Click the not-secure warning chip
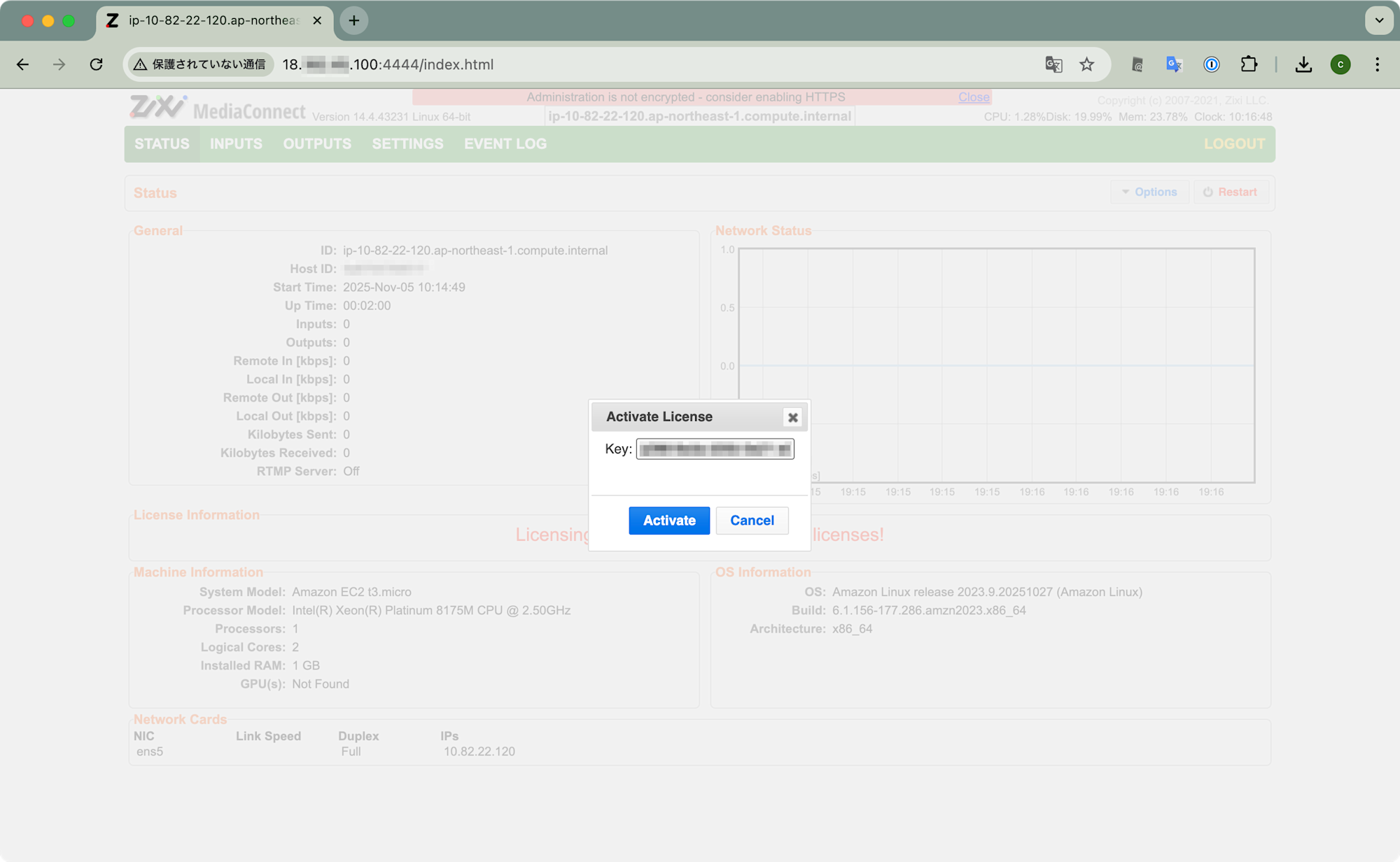Image resolution: width=1400 pixels, height=862 pixels. click(200, 64)
